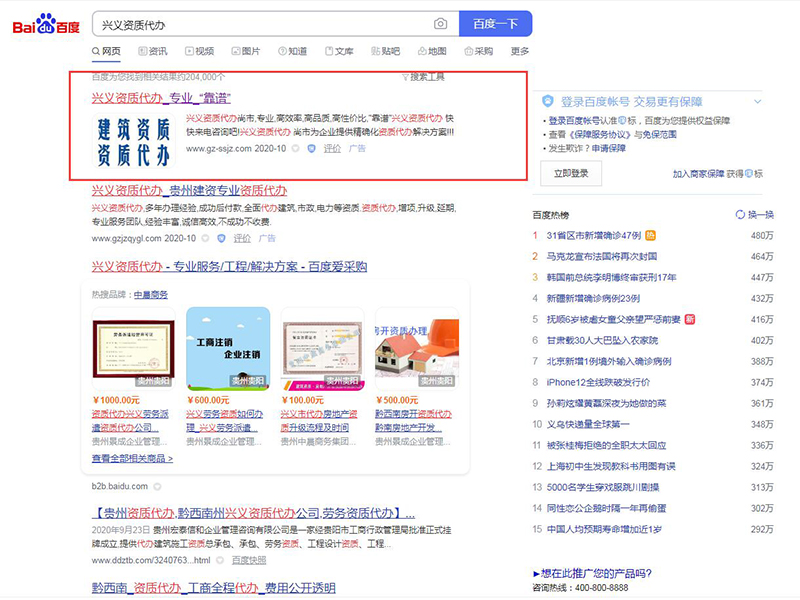800x600 pixels.
Task: Open hot topic 甘肃载30人大巴坠入农家院
Action: pos(602,340)
